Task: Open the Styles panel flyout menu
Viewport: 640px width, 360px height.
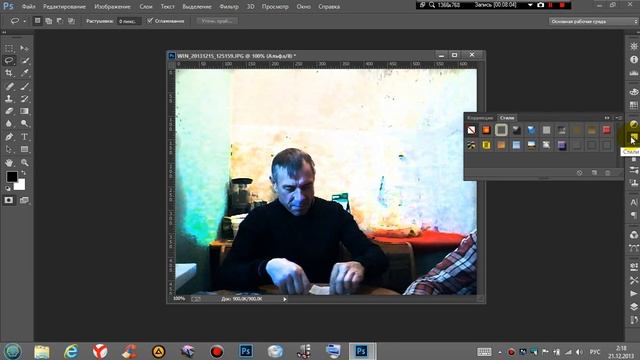Action: 618,118
